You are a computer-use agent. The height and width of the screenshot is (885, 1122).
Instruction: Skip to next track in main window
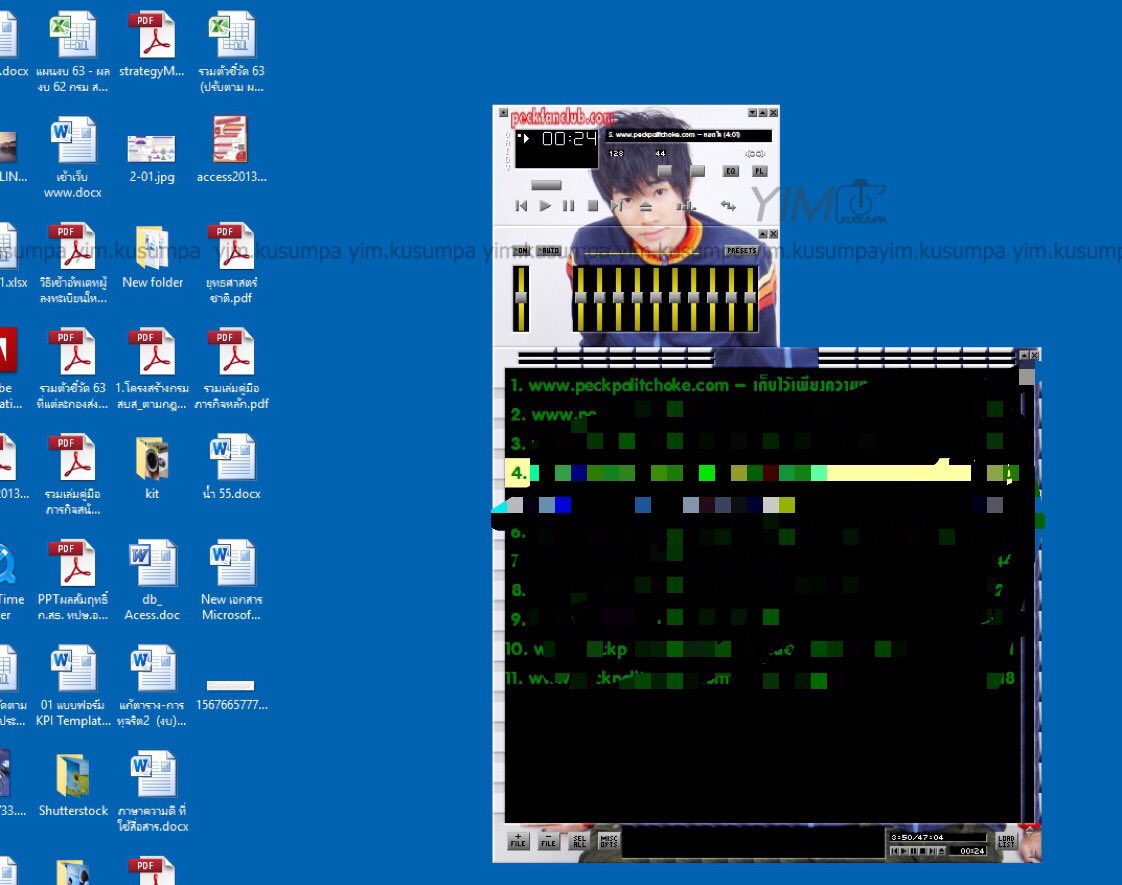coord(616,206)
